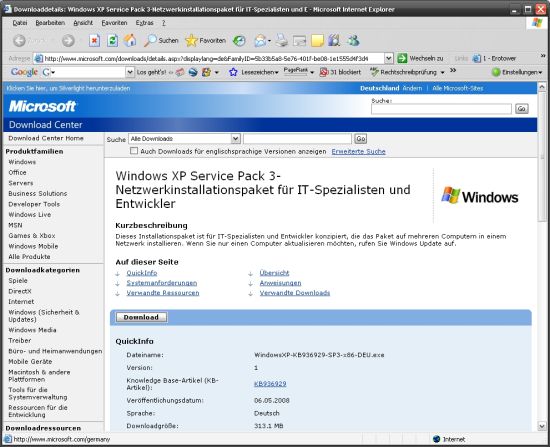Click the 1 - Erotower links bar item
The width and height of the screenshot is (550, 447).
click(x=494, y=58)
